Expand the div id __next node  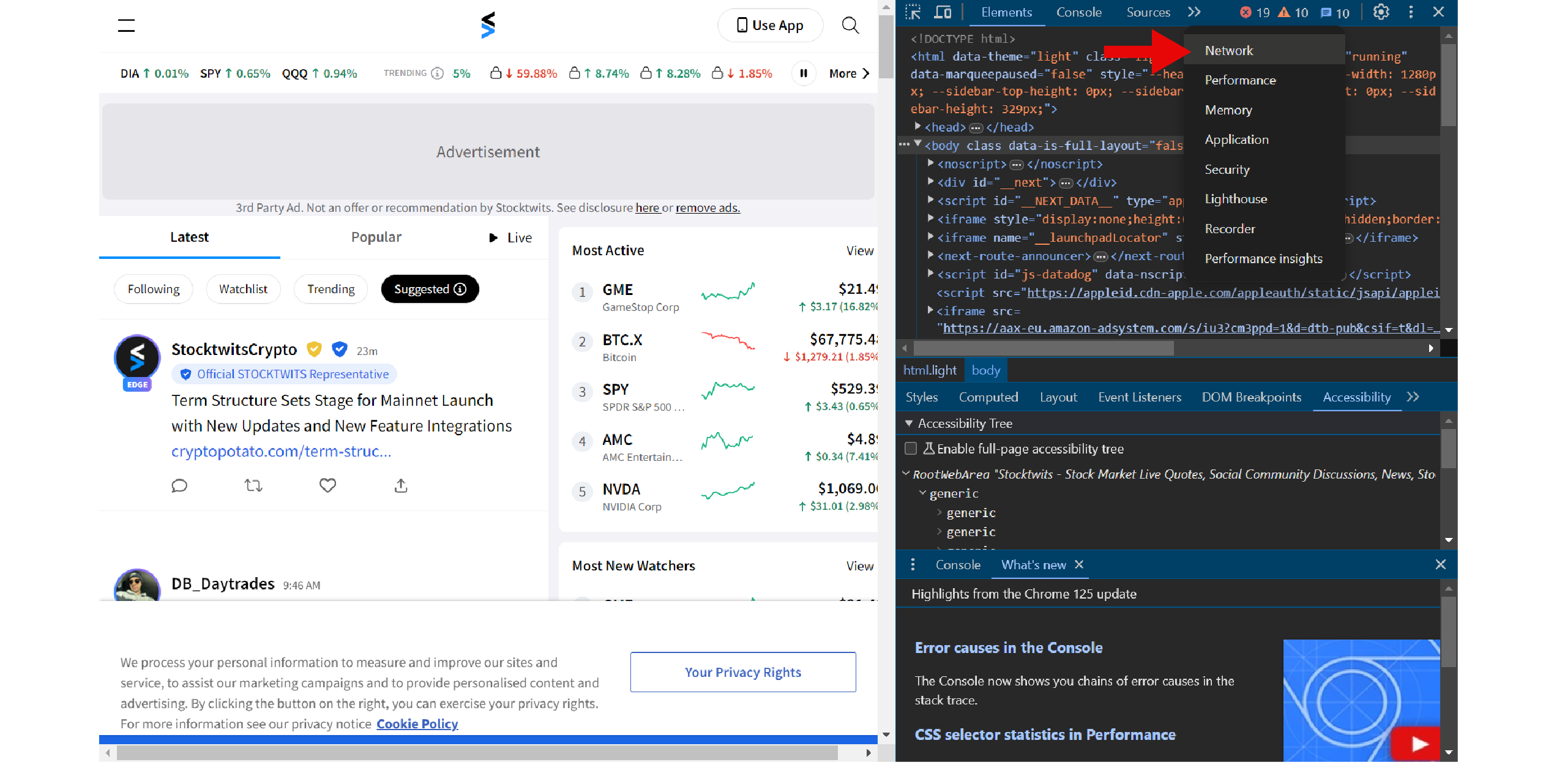click(930, 182)
